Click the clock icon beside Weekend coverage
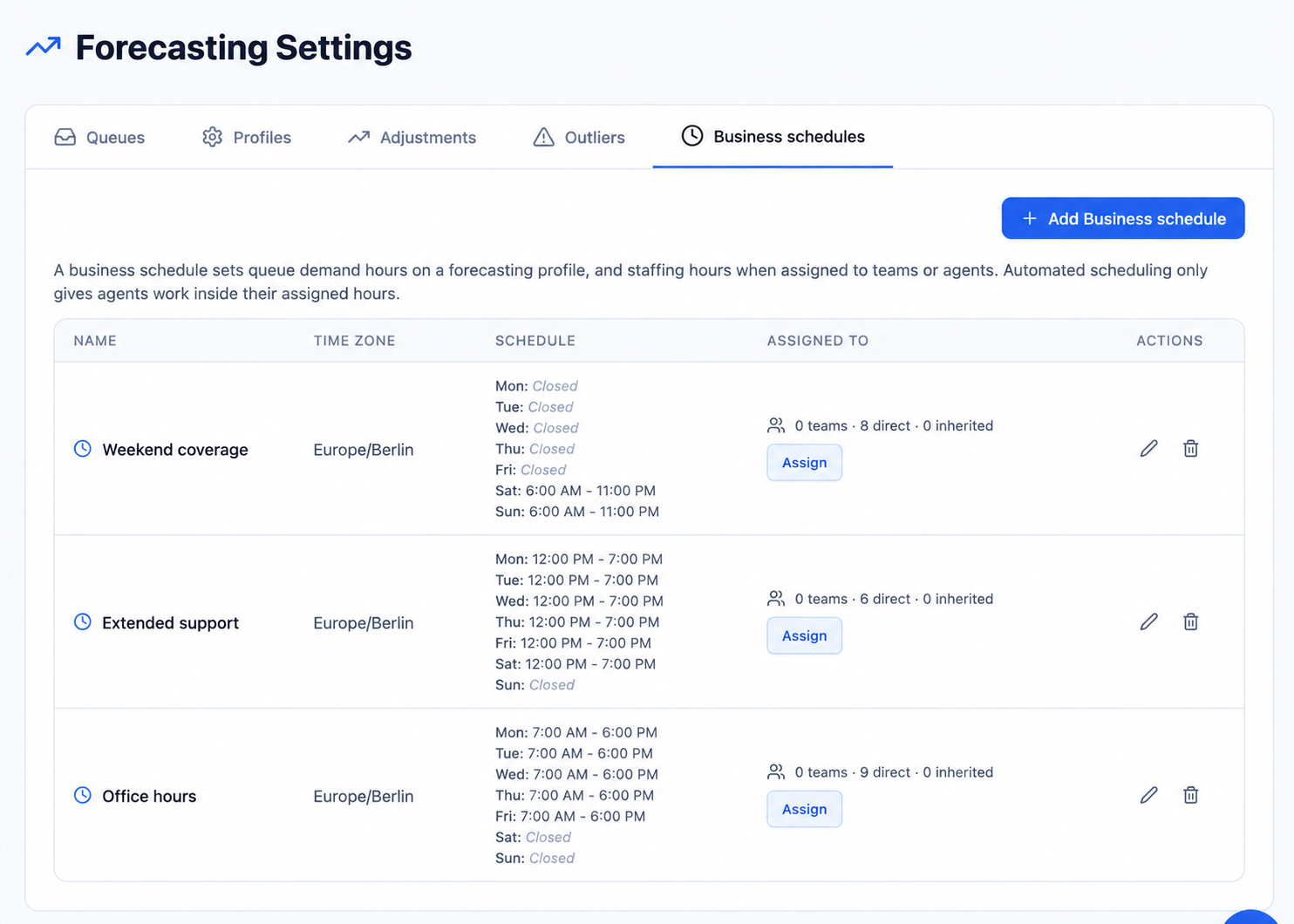Screen dimensions: 1294x924 83,449
